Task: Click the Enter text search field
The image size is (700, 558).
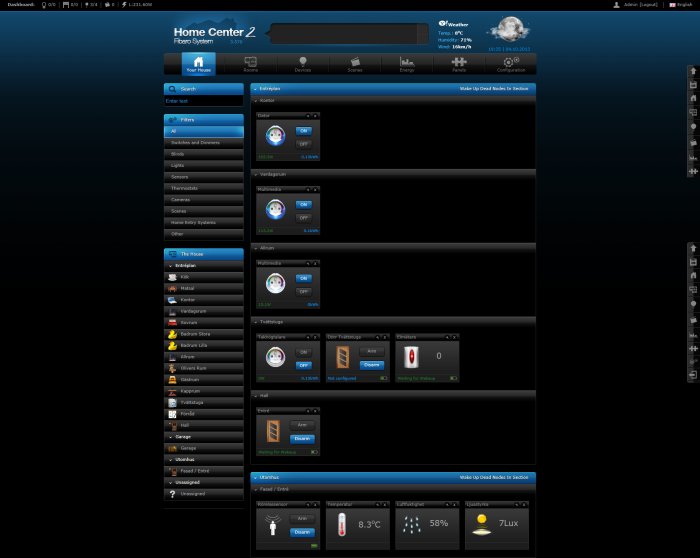Action: pyautogui.click(x=204, y=101)
